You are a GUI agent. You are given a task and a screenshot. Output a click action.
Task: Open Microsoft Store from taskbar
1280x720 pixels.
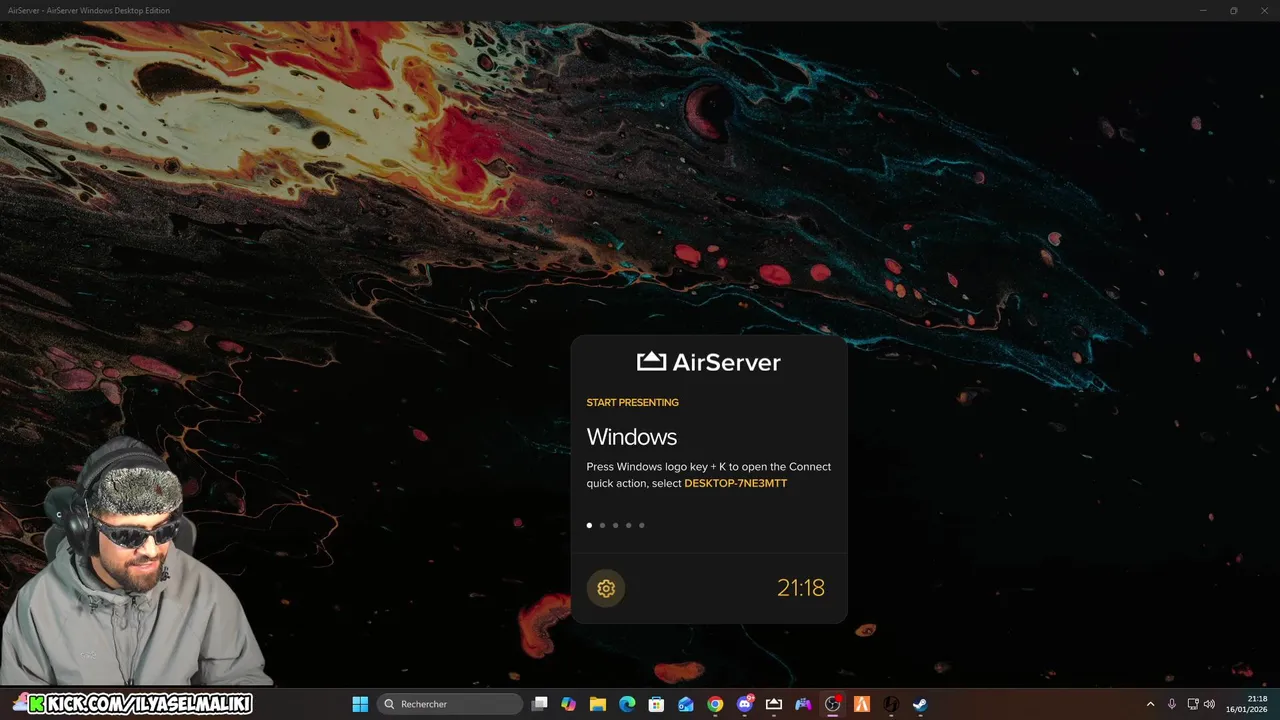656,704
